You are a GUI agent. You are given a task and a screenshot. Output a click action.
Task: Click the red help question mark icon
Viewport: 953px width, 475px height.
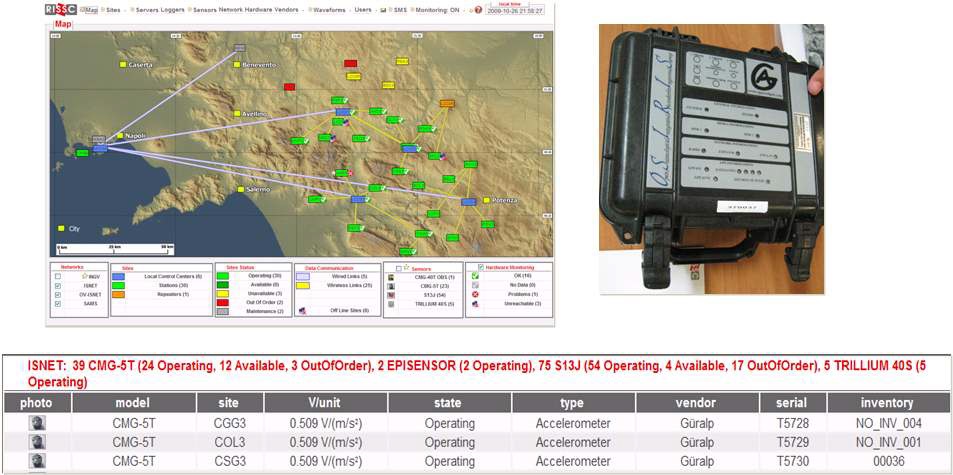(x=478, y=10)
